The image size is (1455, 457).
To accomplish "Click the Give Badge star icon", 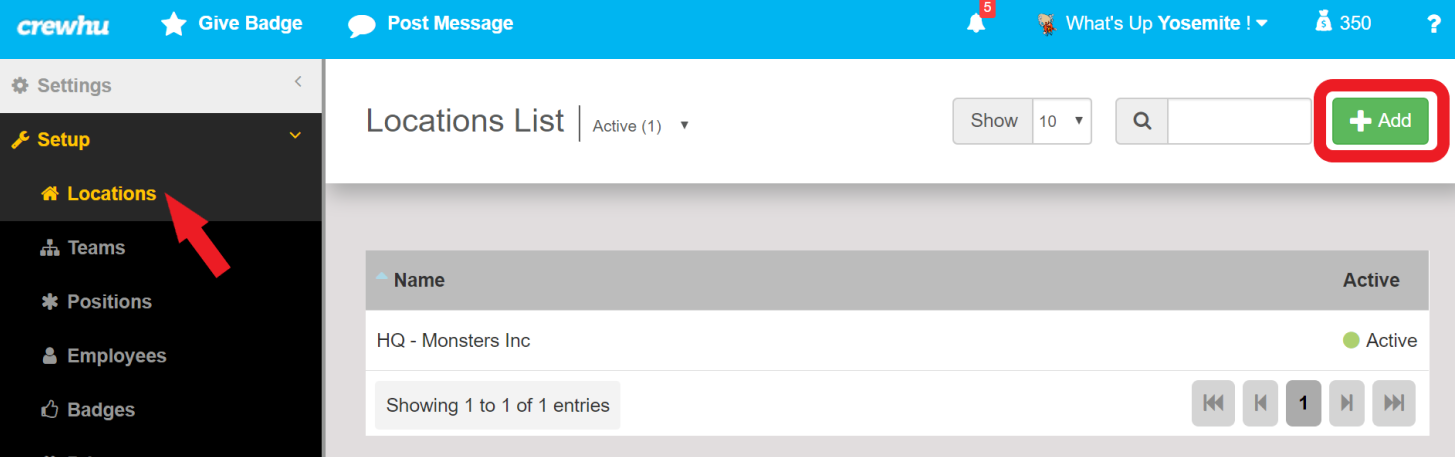I will [174, 24].
